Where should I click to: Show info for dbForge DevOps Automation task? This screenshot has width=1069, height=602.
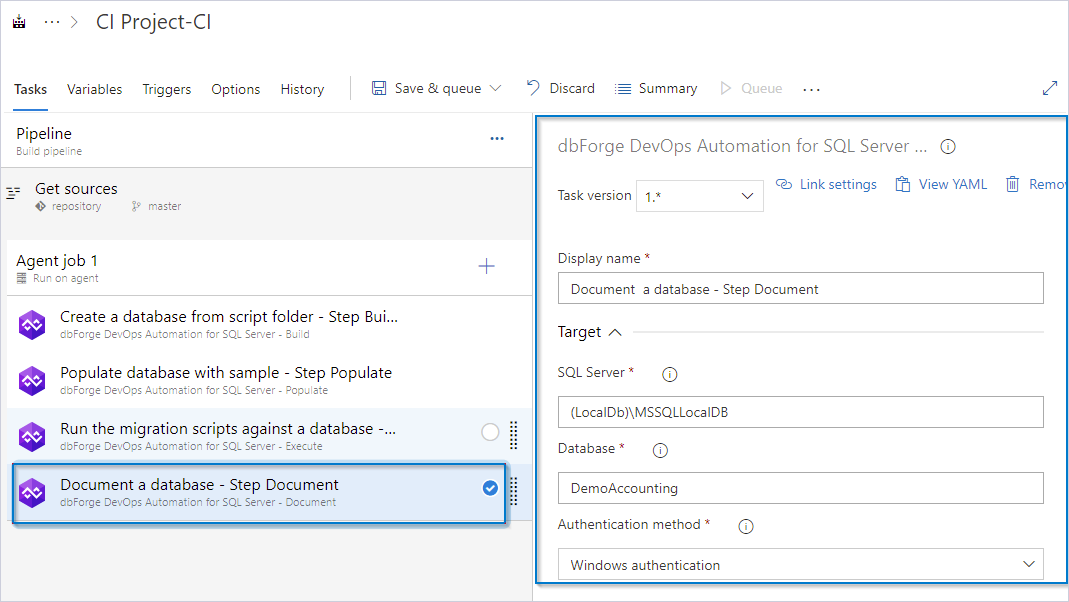[948, 147]
